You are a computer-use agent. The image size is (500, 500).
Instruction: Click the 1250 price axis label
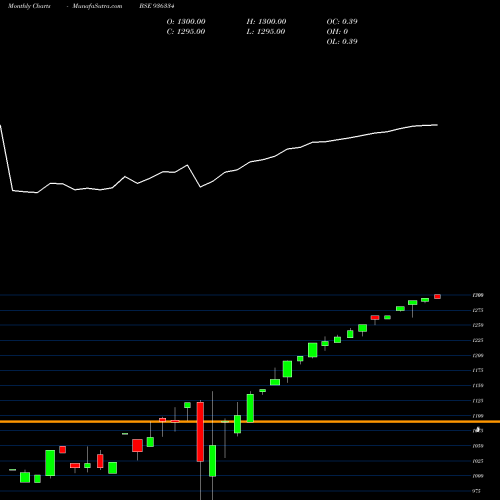coord(478,325)
